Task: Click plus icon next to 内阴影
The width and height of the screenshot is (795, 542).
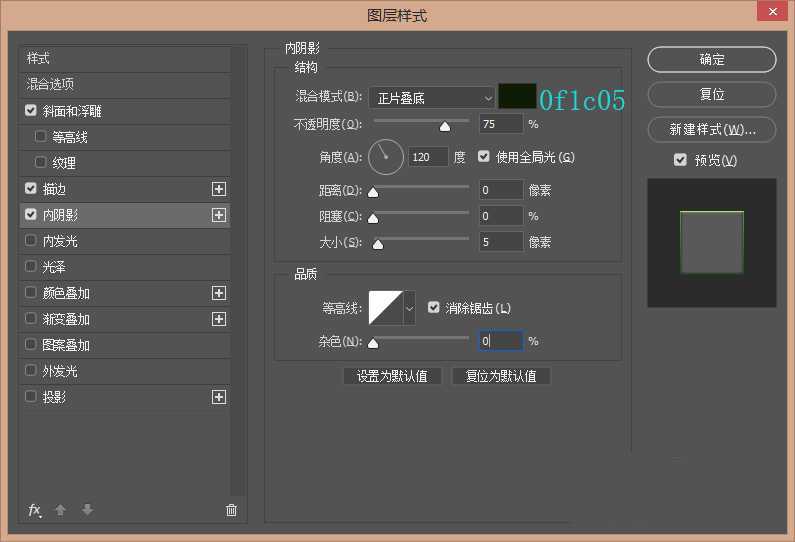Action: click(x=219, y=215)
